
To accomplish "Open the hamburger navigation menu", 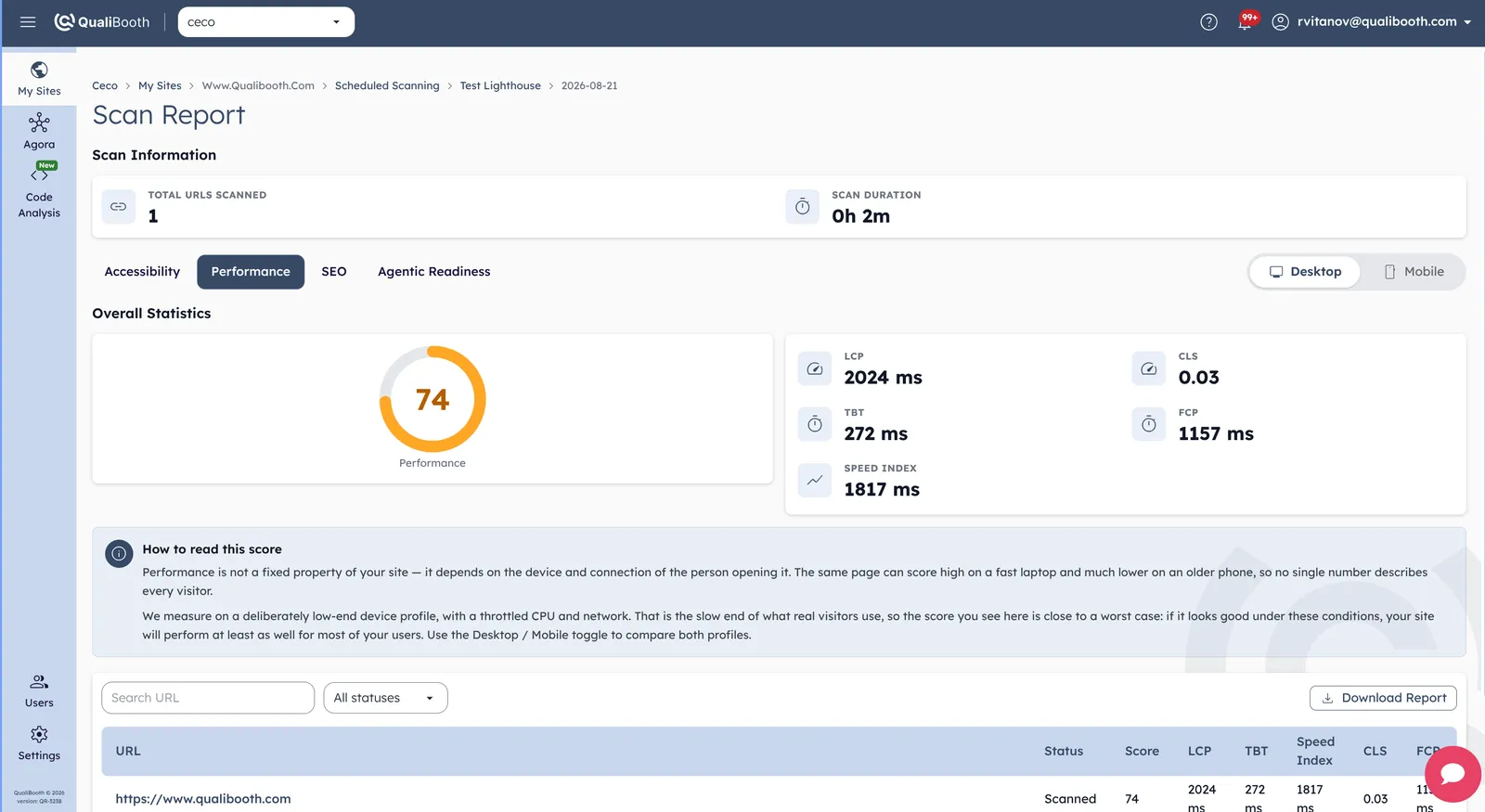I will pyautogui.click(x=28, y=21).
